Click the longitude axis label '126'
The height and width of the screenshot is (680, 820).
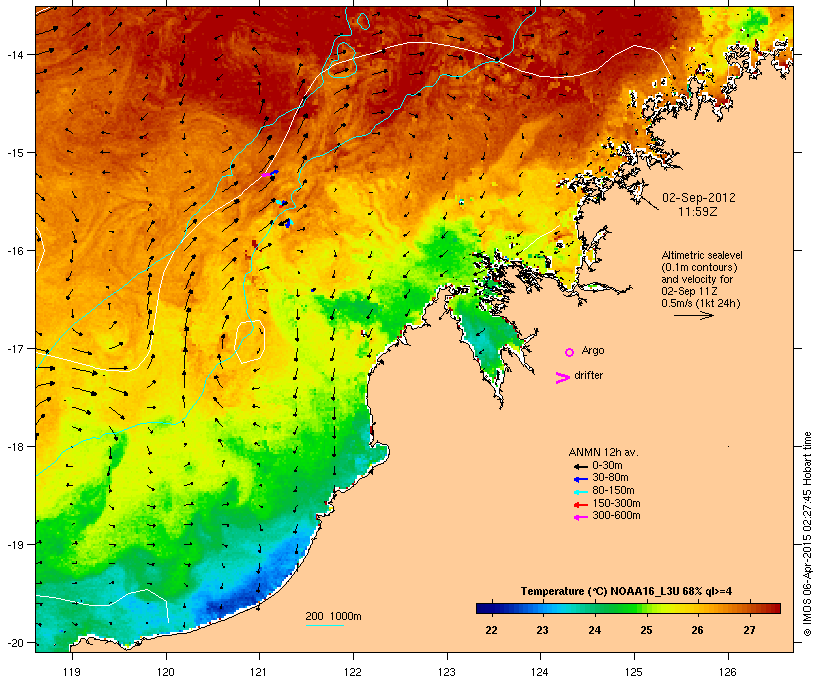click(727, 672)
